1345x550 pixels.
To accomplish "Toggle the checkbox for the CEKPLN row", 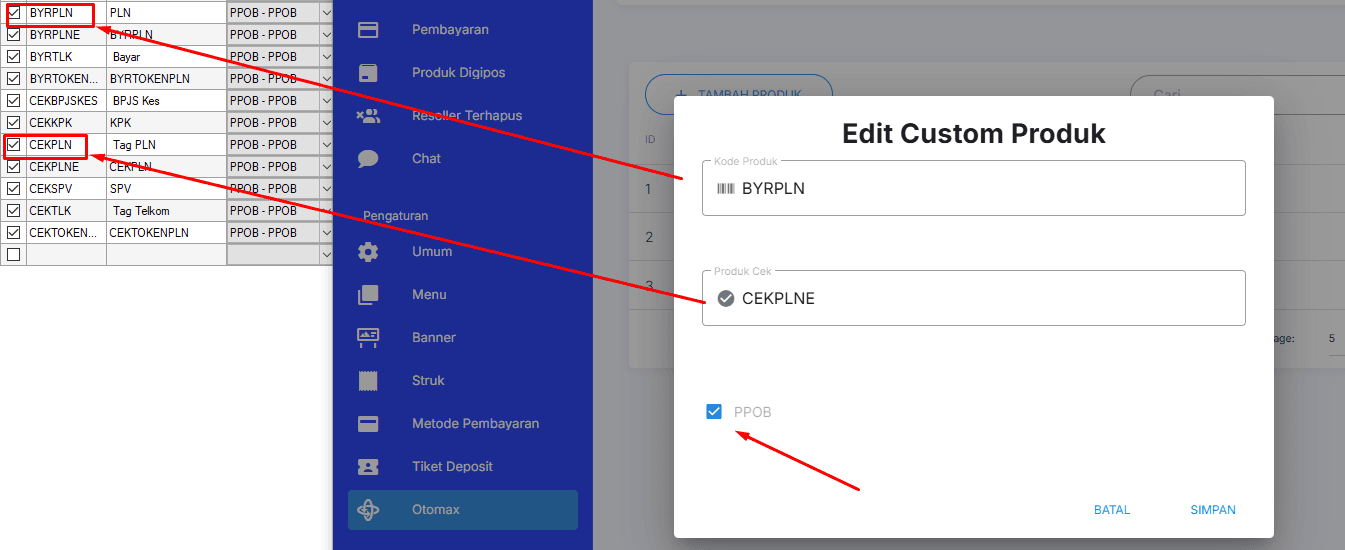I will (x=14, y=145).
